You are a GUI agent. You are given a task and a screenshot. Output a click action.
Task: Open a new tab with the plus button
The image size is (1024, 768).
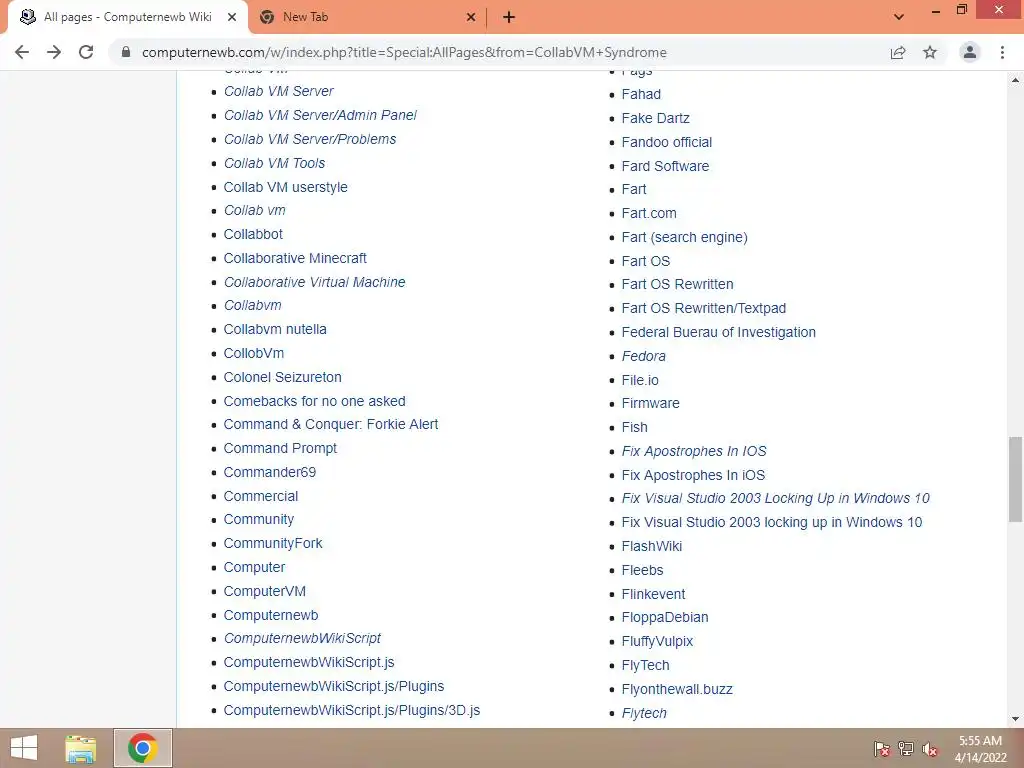(x=509, y=18)
